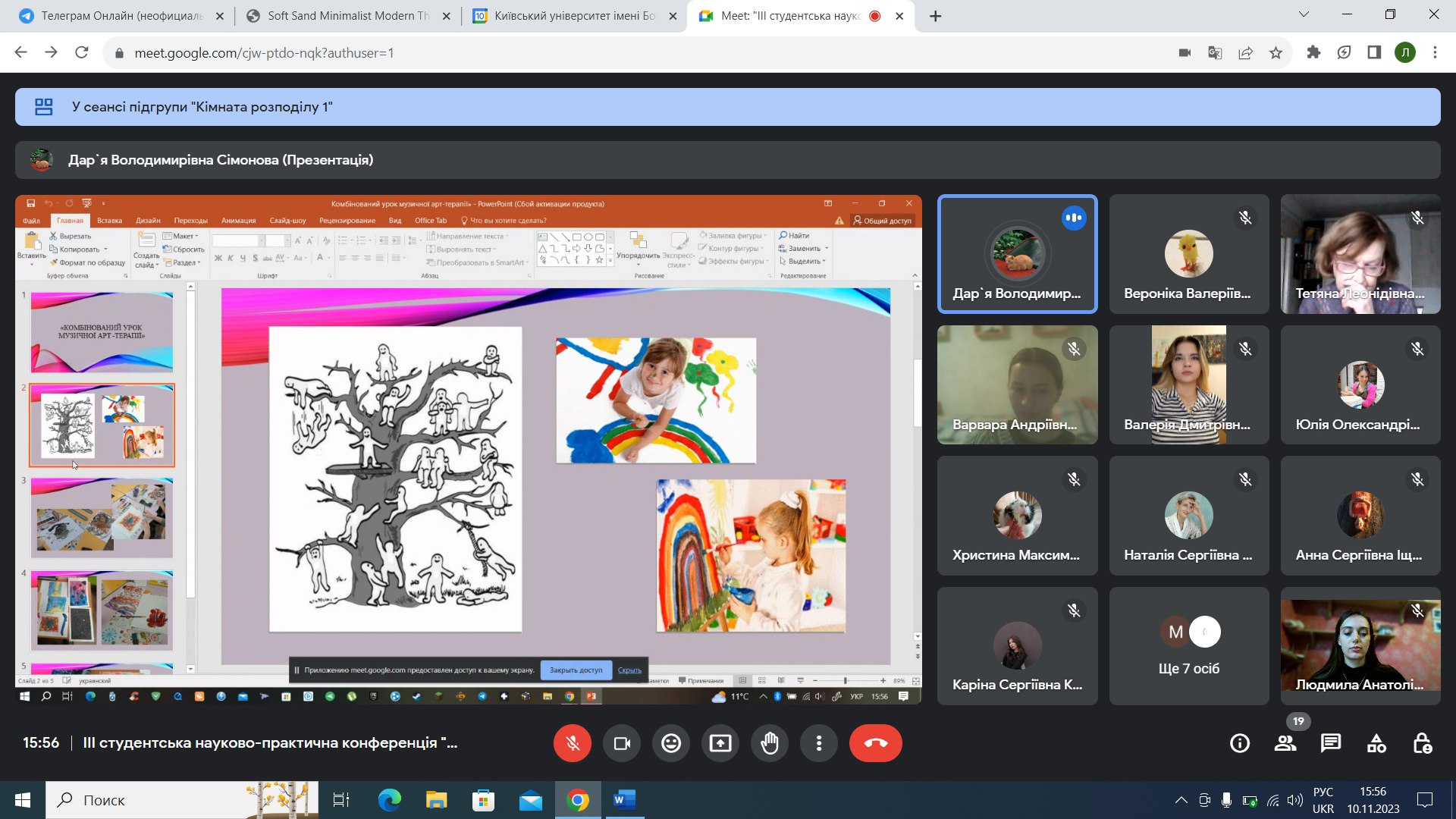Show hidden system tray icons
The image size is (1456, 819).
pos(1181,800)
